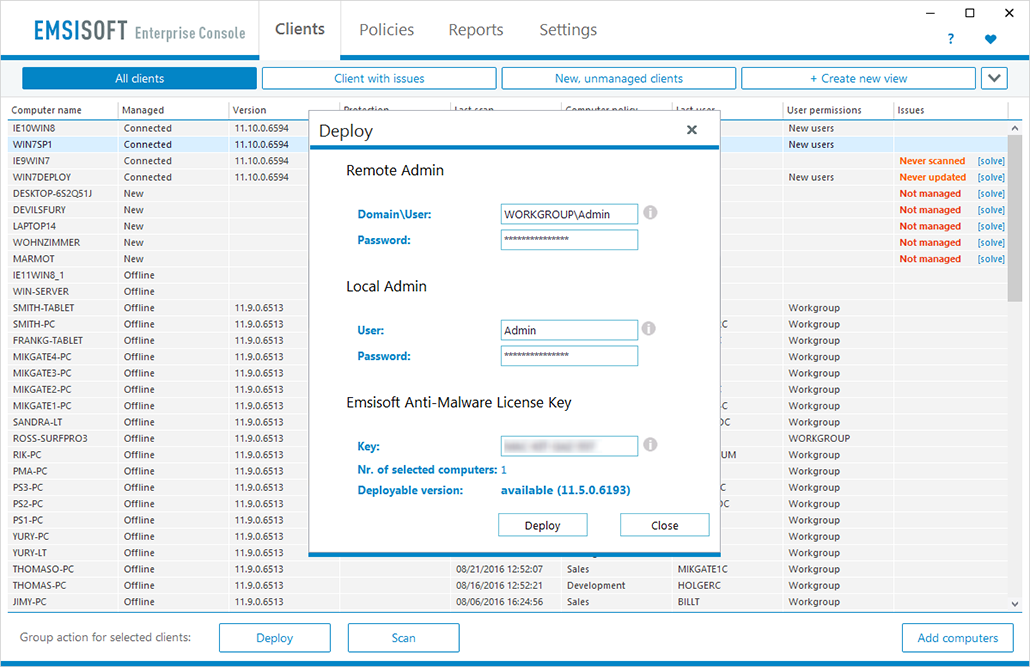
Task: Select New, unmanaged clients view
Action: 619,78
